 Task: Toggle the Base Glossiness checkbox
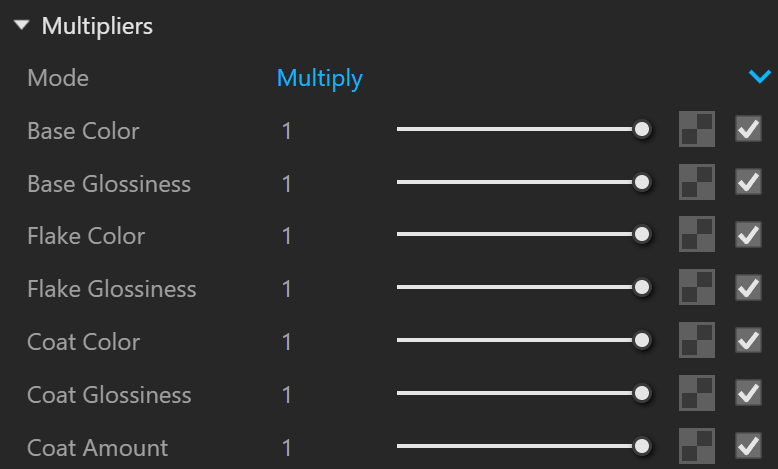(x=748, y=182)
